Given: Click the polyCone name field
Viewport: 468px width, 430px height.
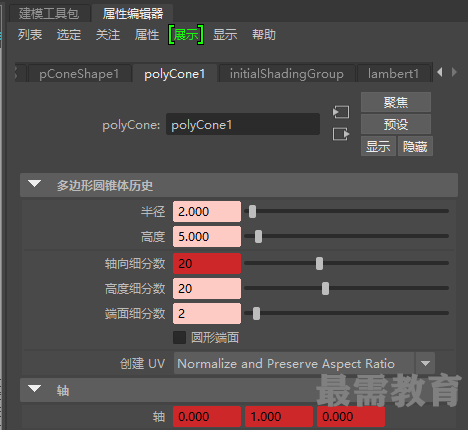Looking at the screenshot, I should pos(243,125).
